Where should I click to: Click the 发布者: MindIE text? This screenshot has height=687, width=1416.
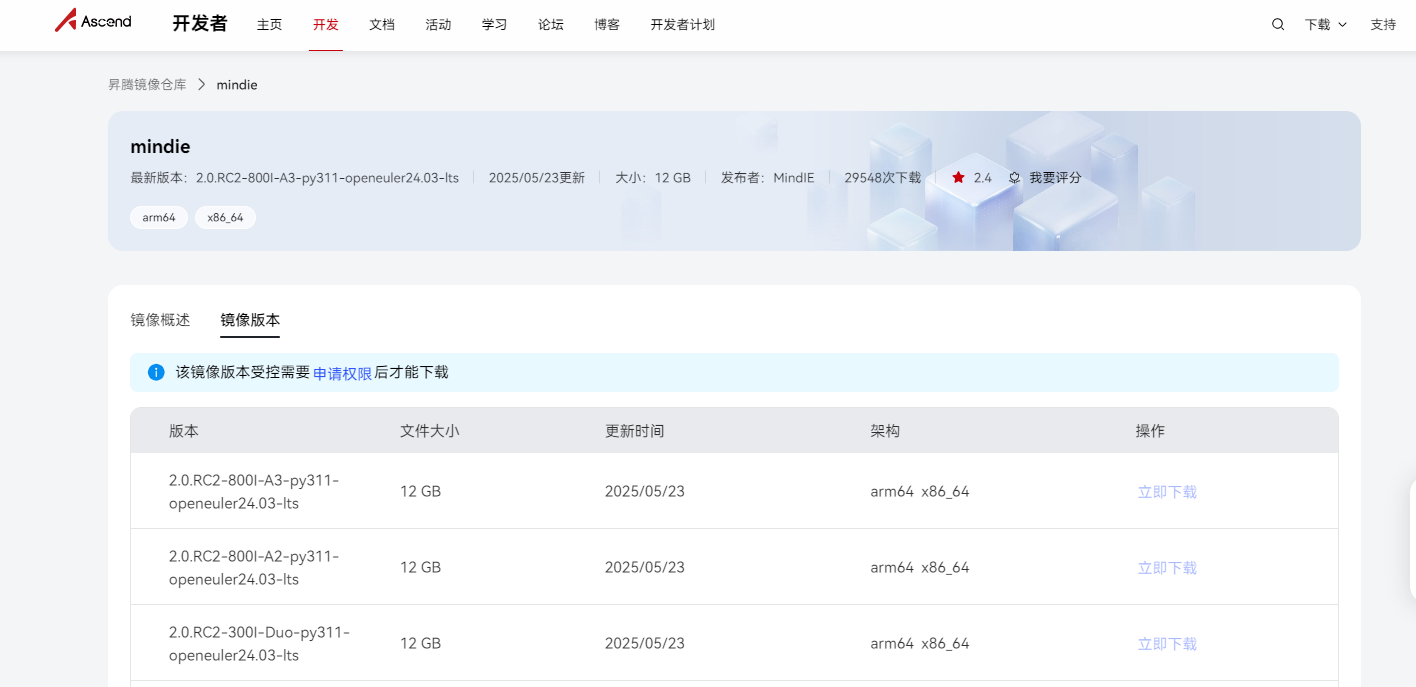(768, 178)
